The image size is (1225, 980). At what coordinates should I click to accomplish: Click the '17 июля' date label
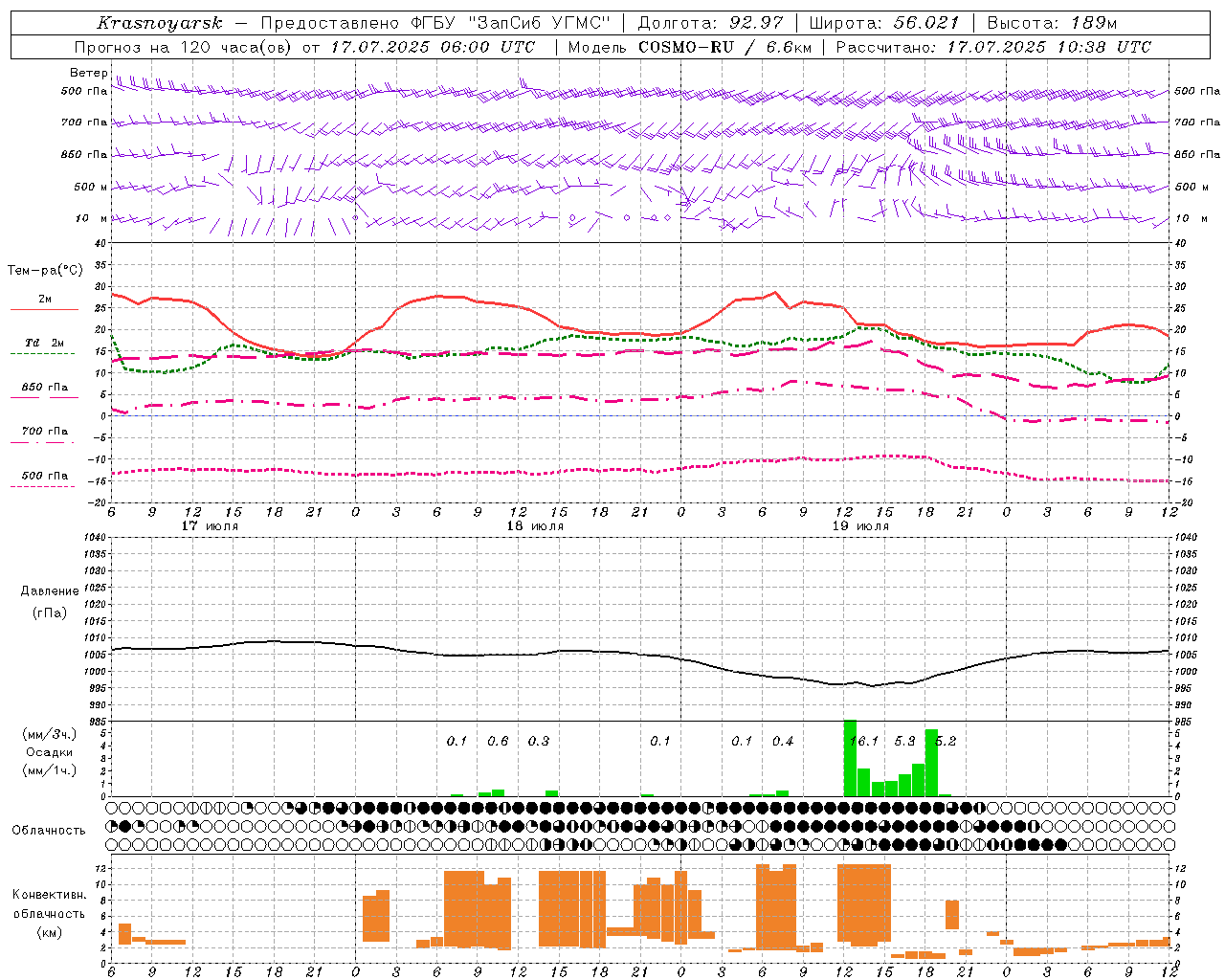210,526
